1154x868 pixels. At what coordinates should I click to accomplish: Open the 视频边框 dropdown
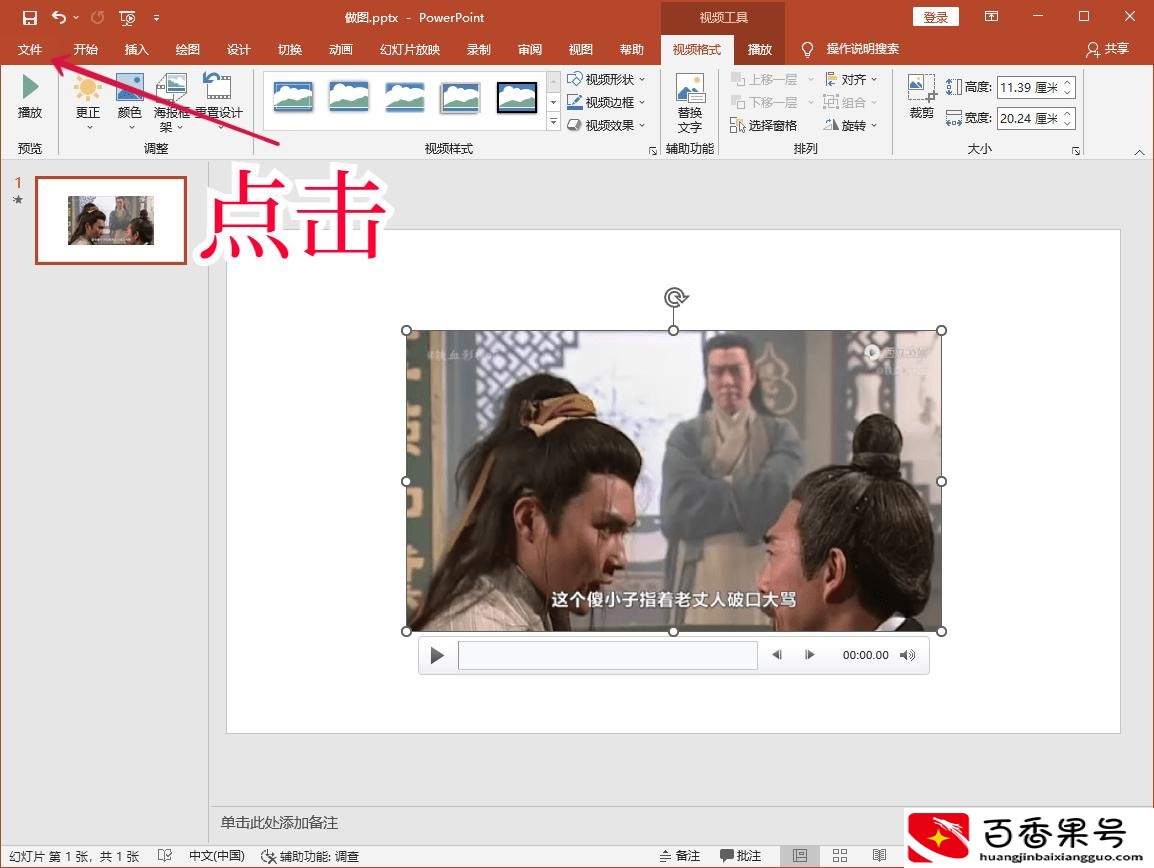click(x=606, y=102)
